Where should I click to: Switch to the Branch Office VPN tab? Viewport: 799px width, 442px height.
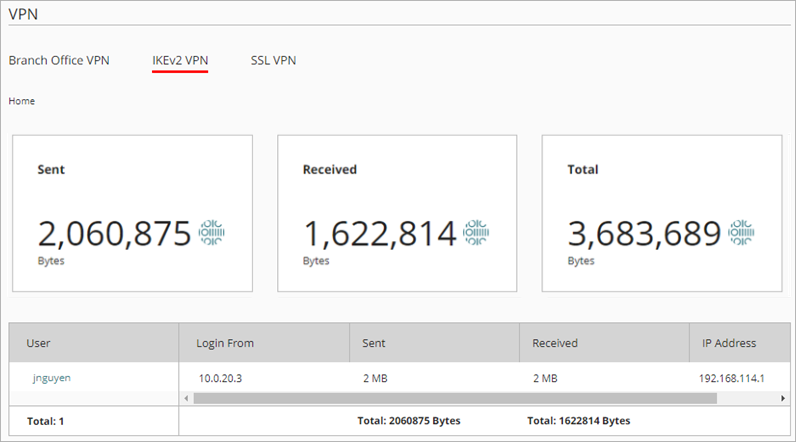click(x=59, y=60)
